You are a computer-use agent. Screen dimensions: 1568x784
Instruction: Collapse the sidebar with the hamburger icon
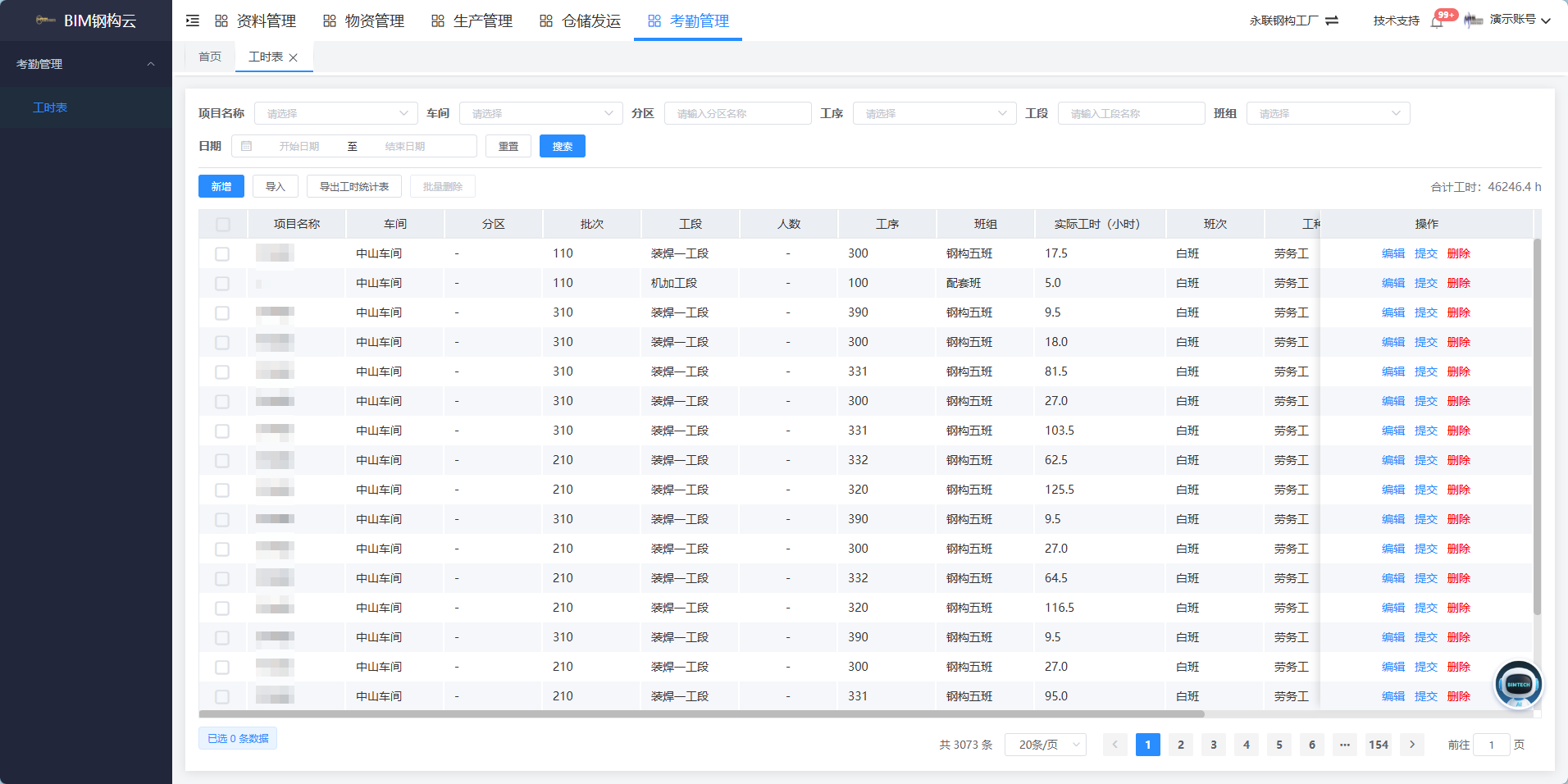point(193,21)
